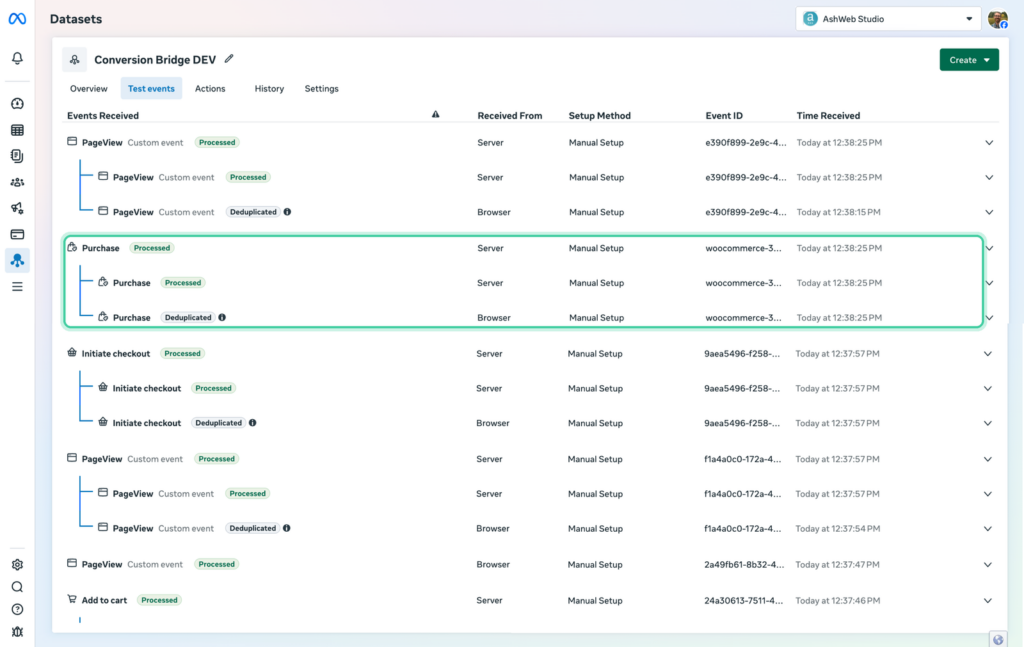Click dataset icon beside Conversion Bridge DEV
Image resolution: width=1024 pixels, height=647 pixels.
point(74,59)
